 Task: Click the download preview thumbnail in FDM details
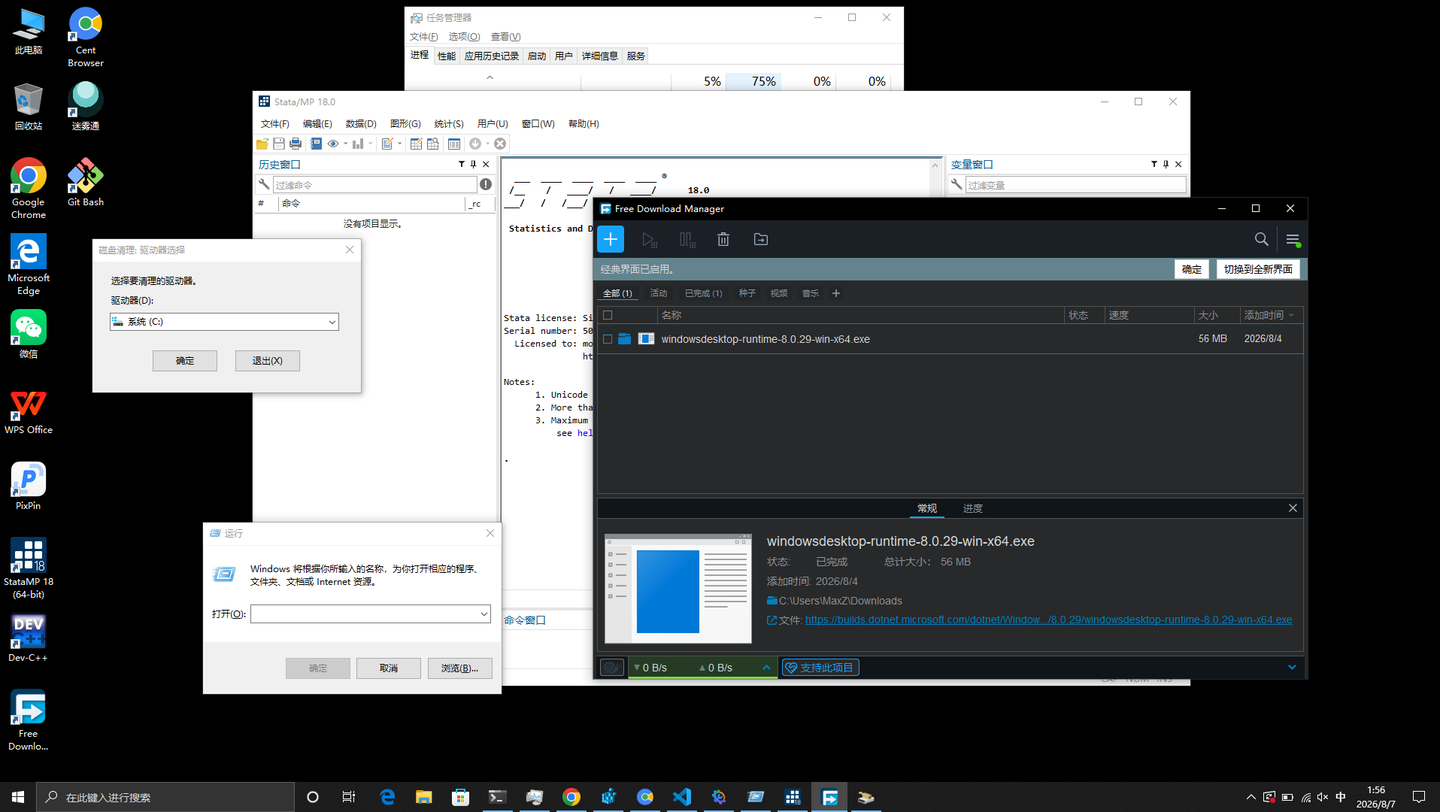678,588
